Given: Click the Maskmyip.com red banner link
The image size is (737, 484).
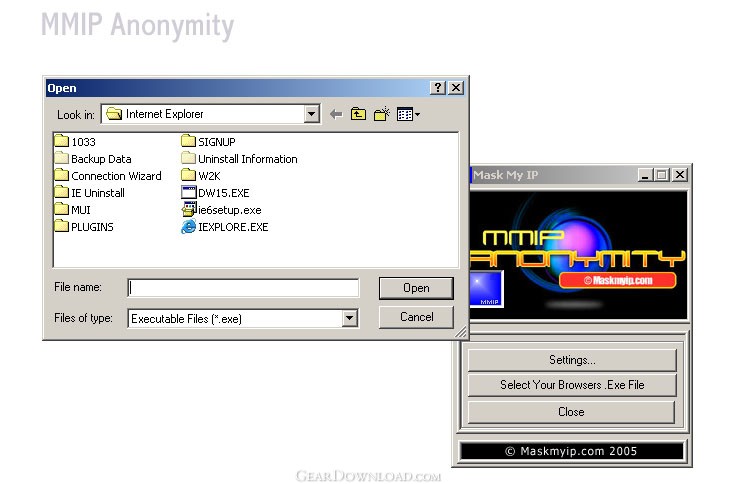Looking at the screenshot, I should click(x=618, y=281).
